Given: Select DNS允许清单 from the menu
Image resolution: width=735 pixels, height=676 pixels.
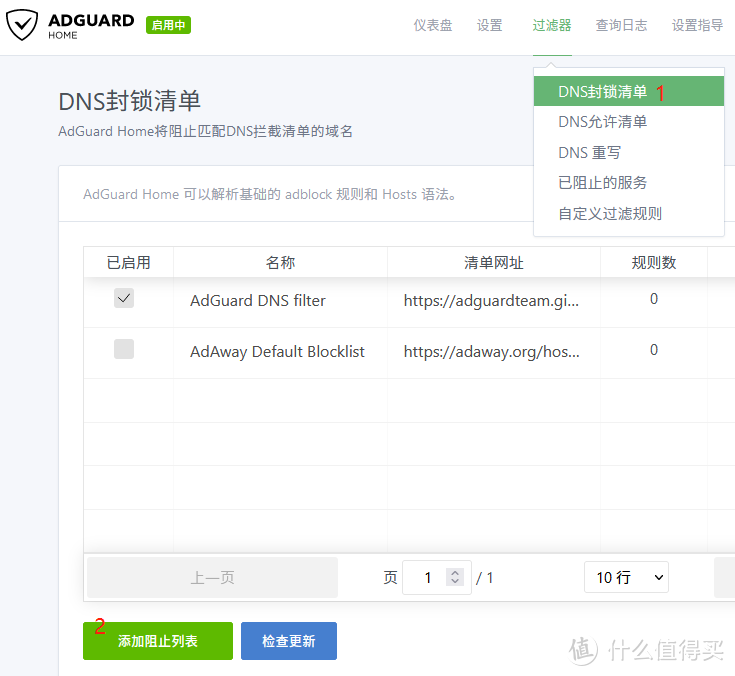Looking at the screenshot, I should (x=629, y=122).
